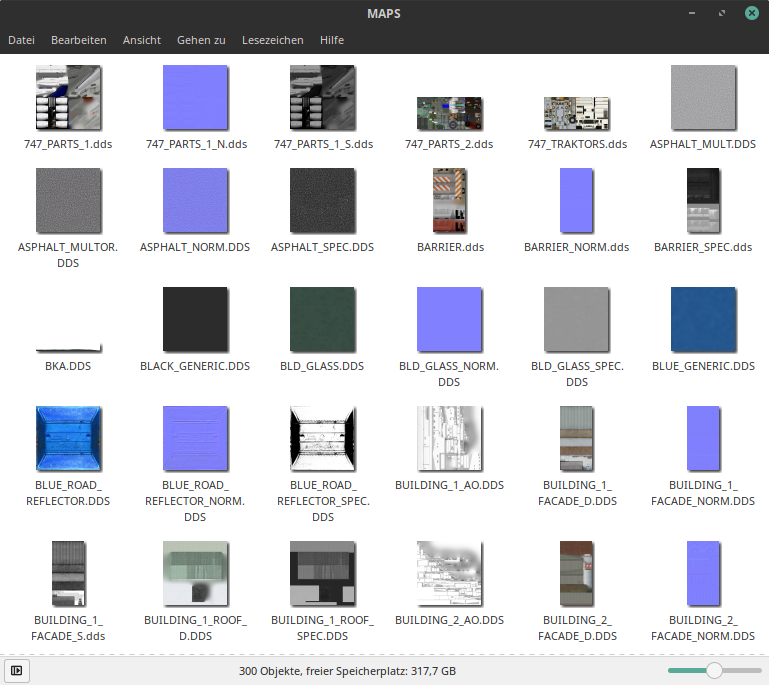Select the BLUE_ROAD_REFLECTOR_SPEC.DDS file icon
Screen dimensions: 769x685
pyautogui.click(x=322, y=438)
